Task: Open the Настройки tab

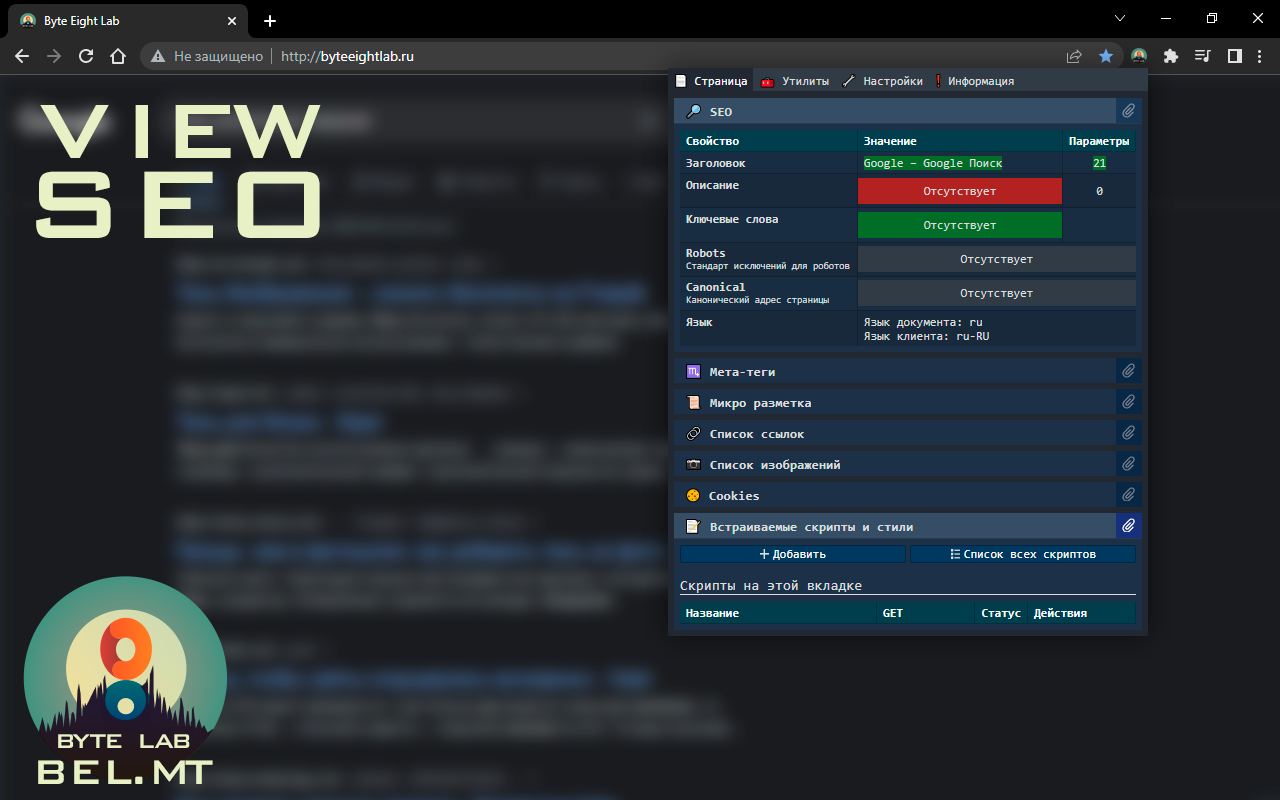Action: coord(883,81)
